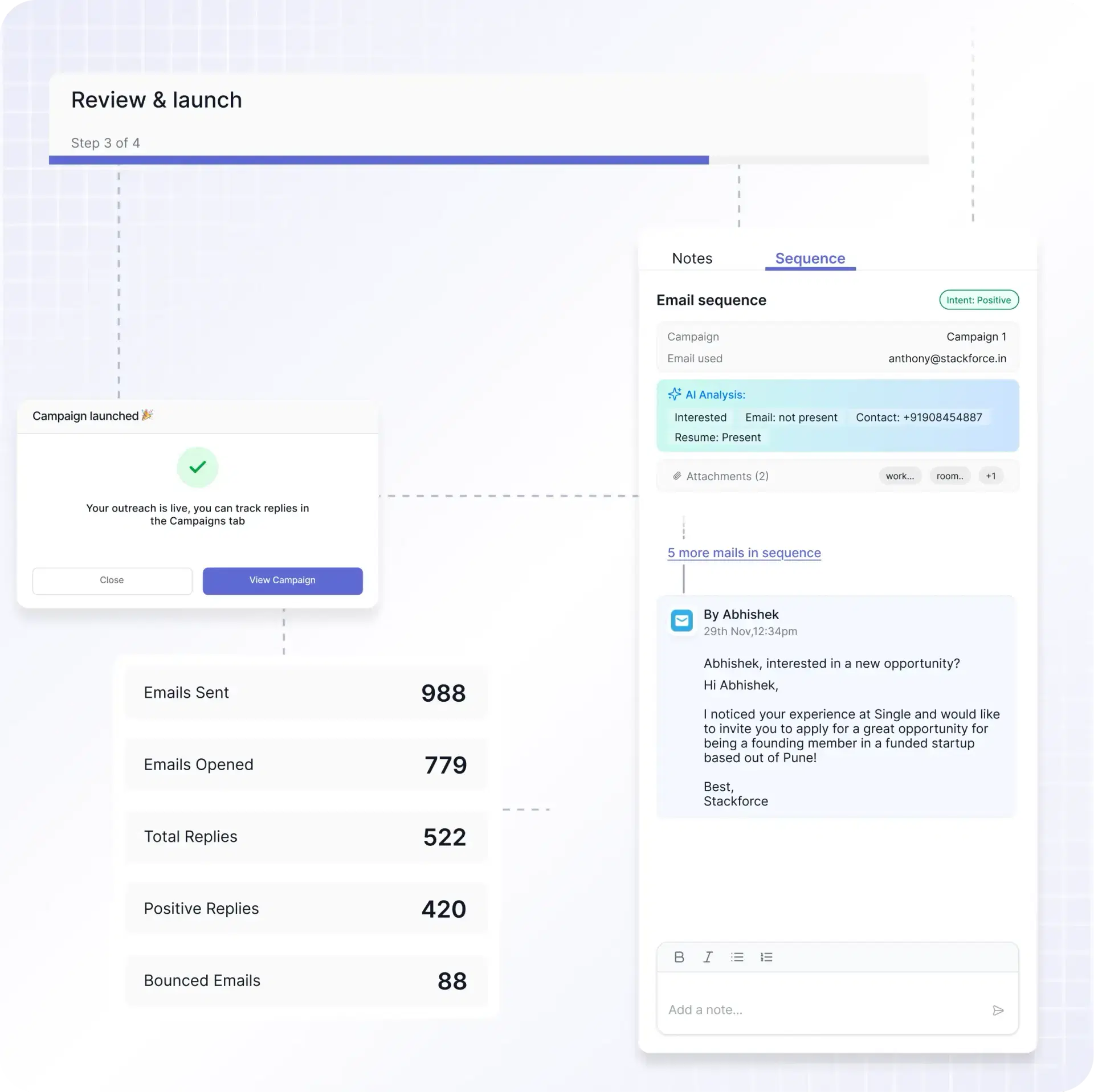Click the View Campaign button
The image size is (1094, 1092).
point(282,580)
